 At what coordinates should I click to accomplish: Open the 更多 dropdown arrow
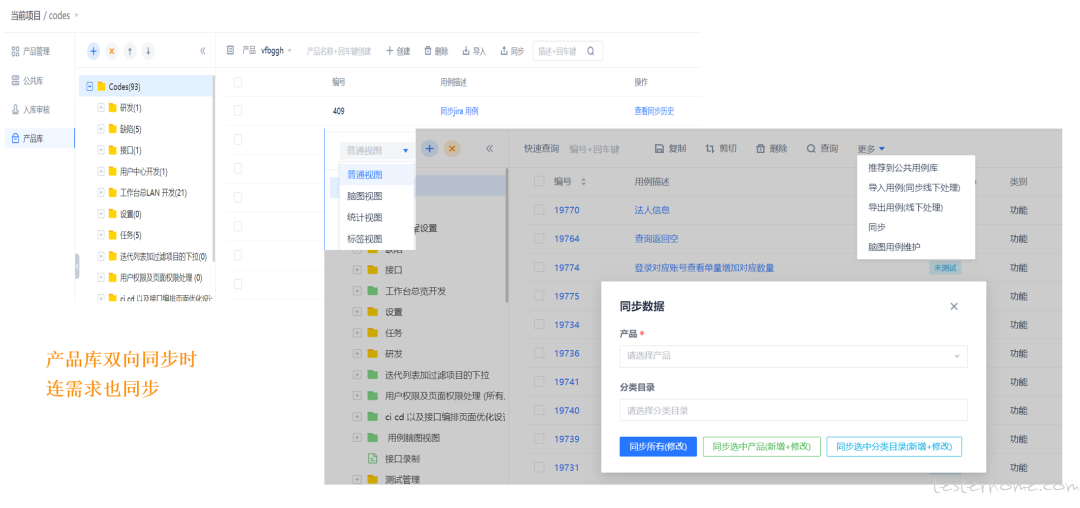882,149
